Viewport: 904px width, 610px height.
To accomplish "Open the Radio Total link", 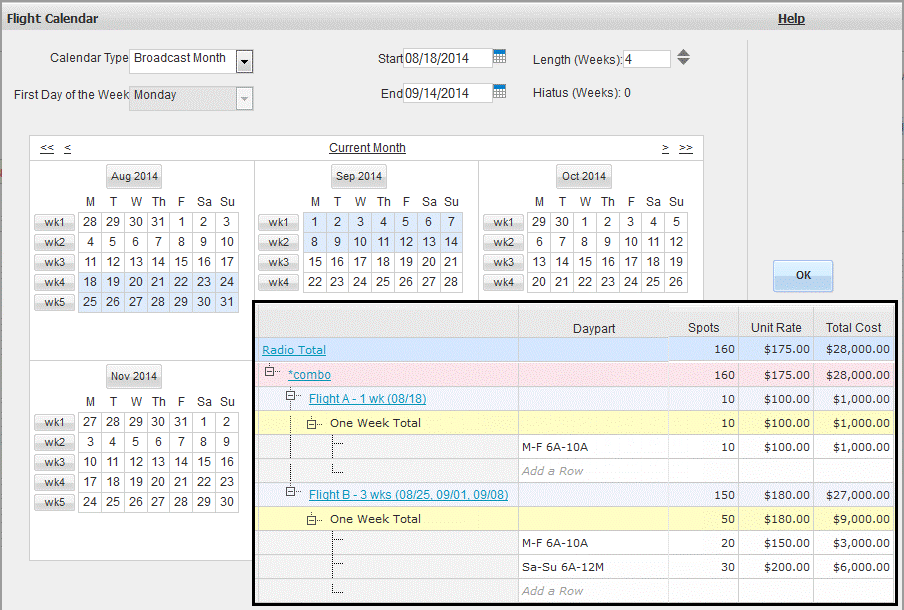I will click(294, 350).
